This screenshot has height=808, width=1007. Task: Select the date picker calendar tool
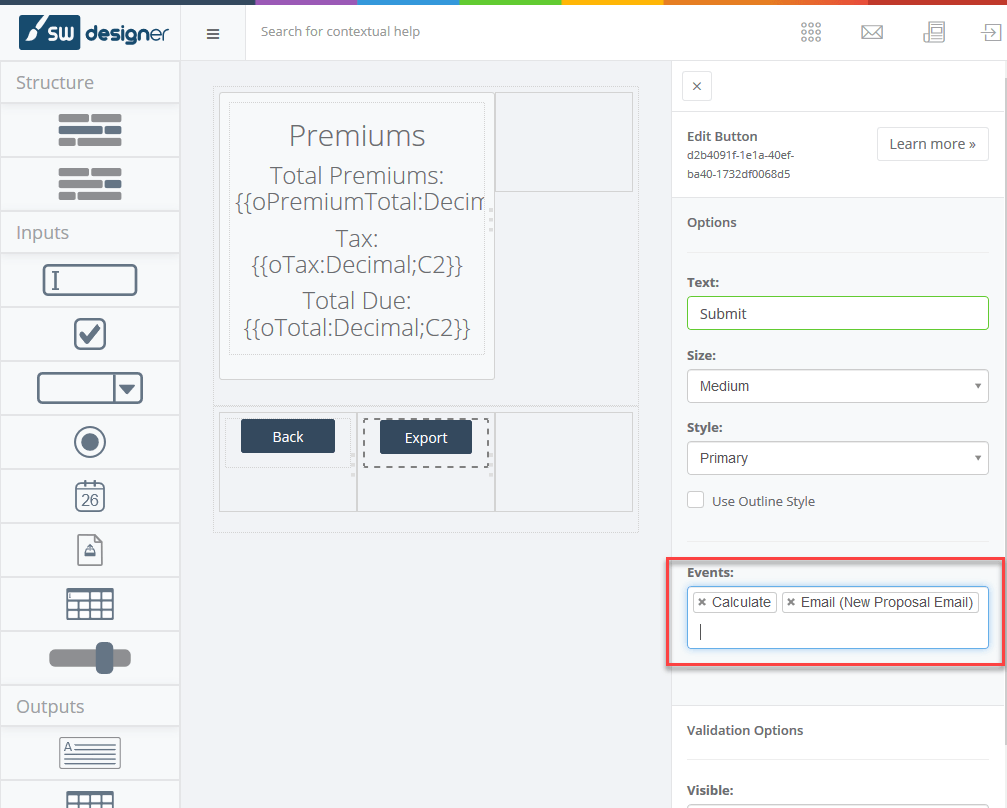(90, 496)
